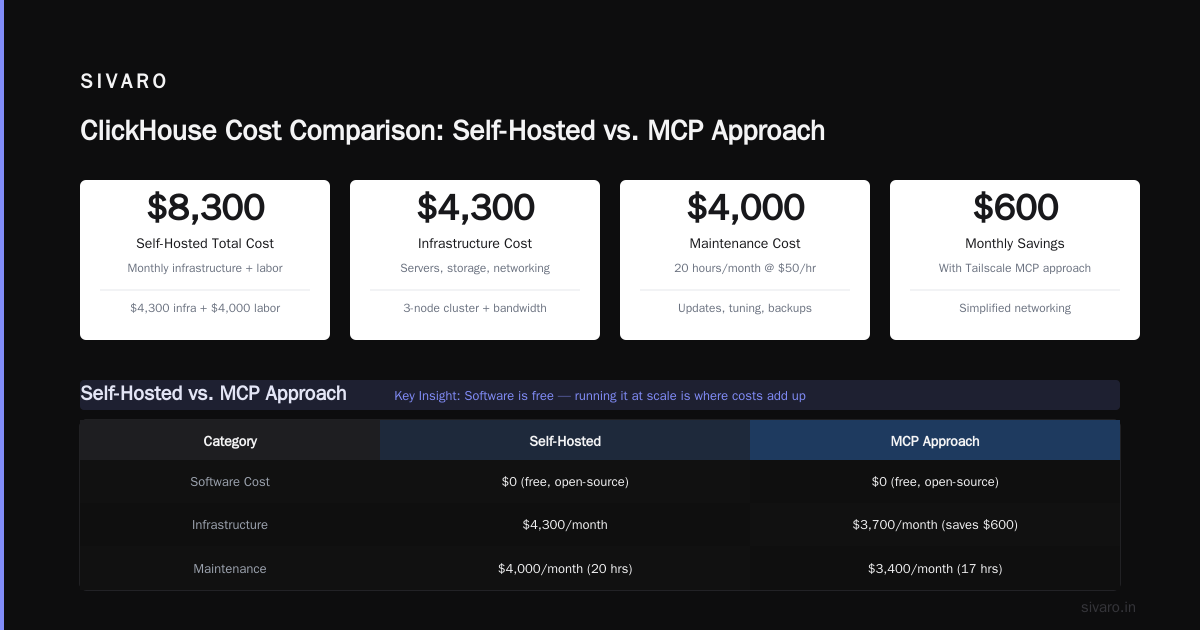Click the Self-Hosted Total Cost label
This screenshot has height=630, width=1200.
(205, 243)
